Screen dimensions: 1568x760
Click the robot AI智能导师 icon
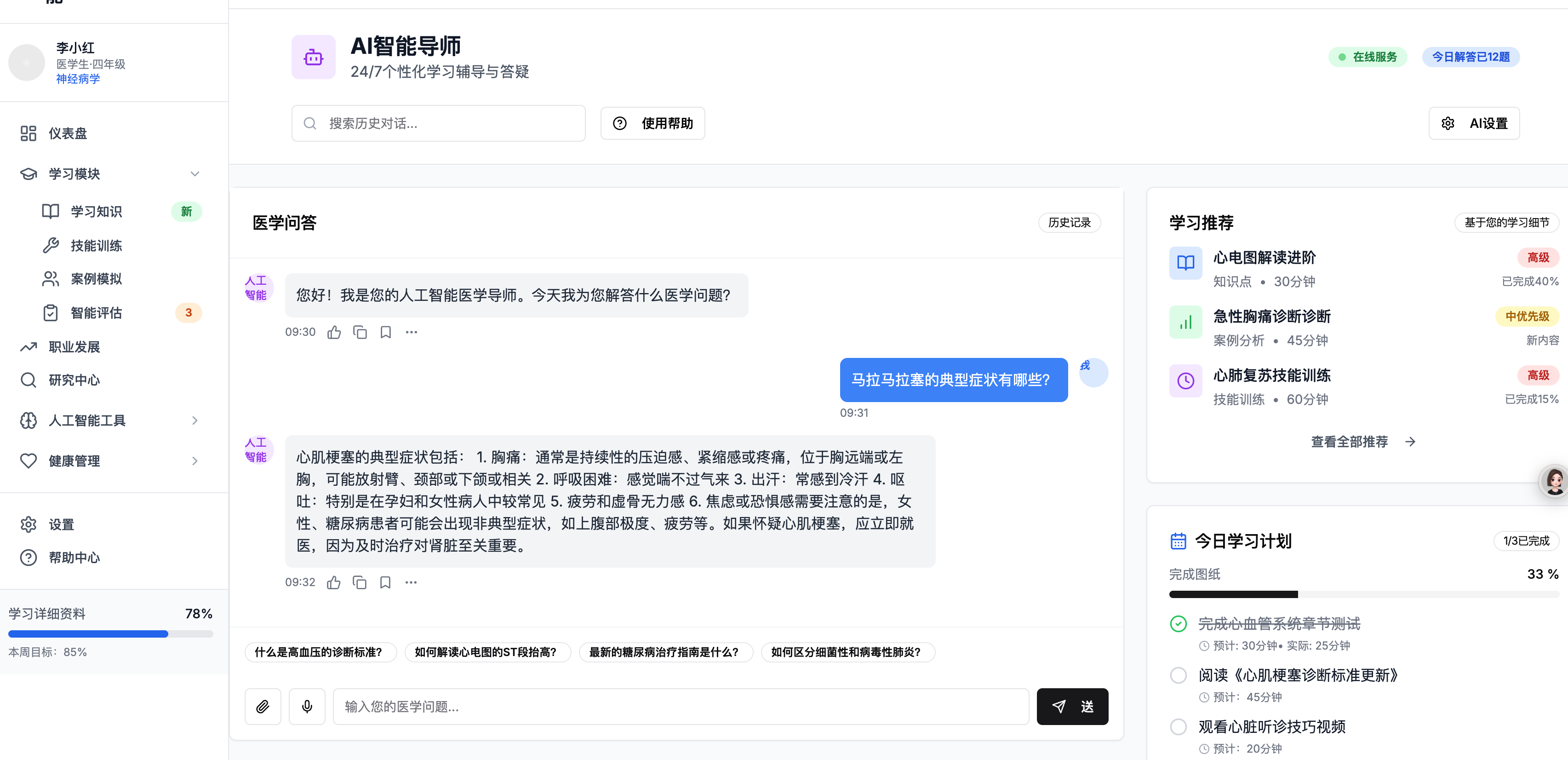(x=314, y=57)
